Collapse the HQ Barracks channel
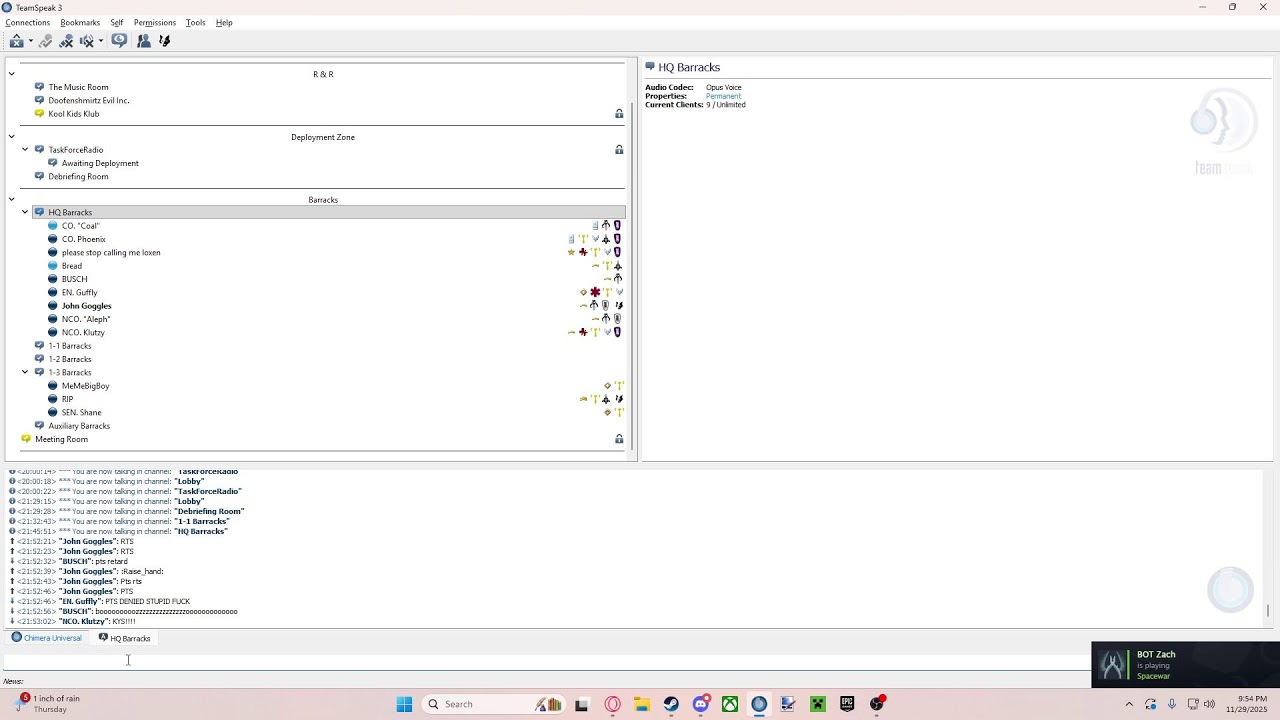 coord(25,212)
